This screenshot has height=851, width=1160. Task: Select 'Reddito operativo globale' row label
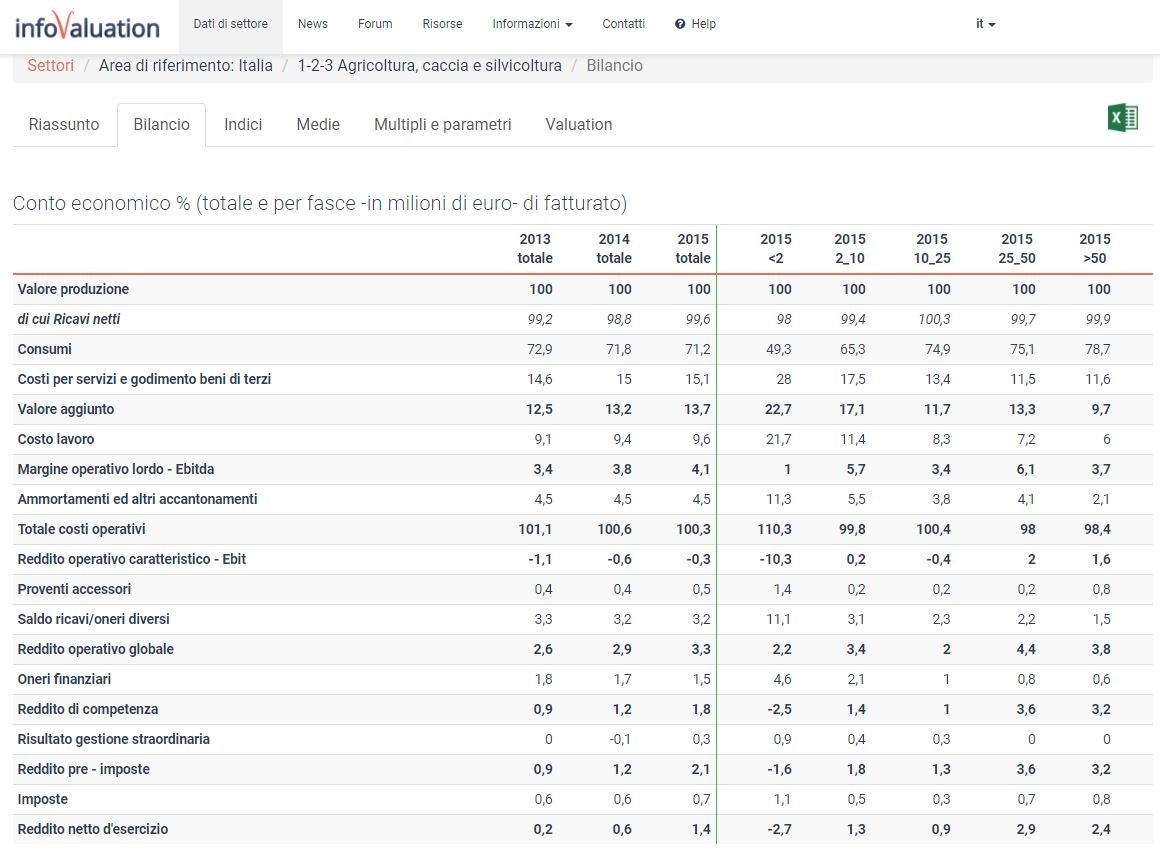click(95, 649)
